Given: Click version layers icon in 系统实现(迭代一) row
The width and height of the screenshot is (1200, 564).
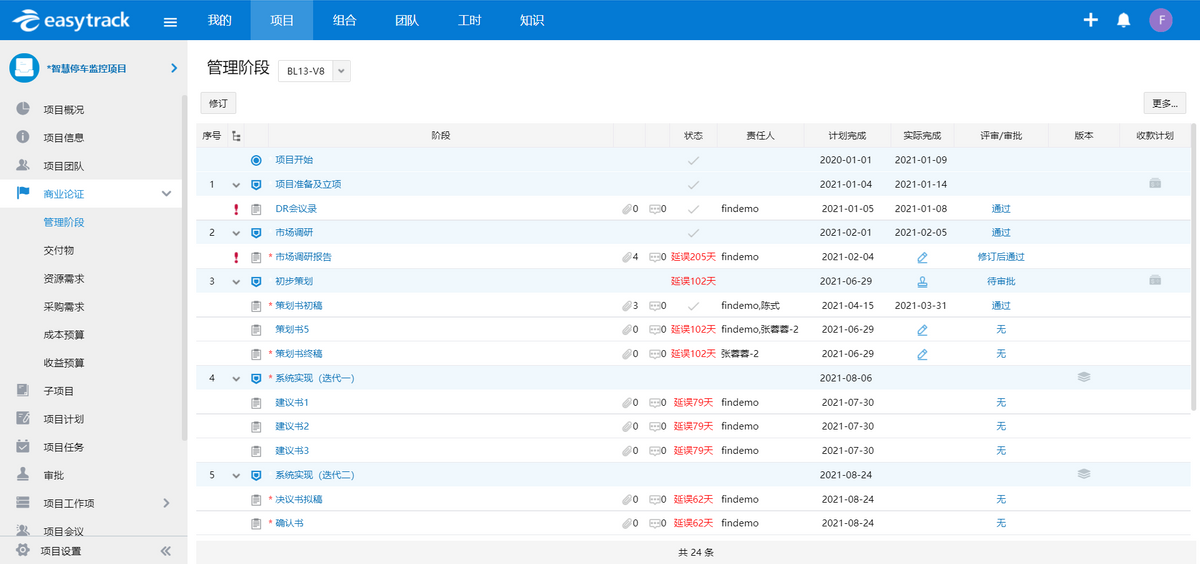Looking at the screenshot, I should [x=1084, y=377].
